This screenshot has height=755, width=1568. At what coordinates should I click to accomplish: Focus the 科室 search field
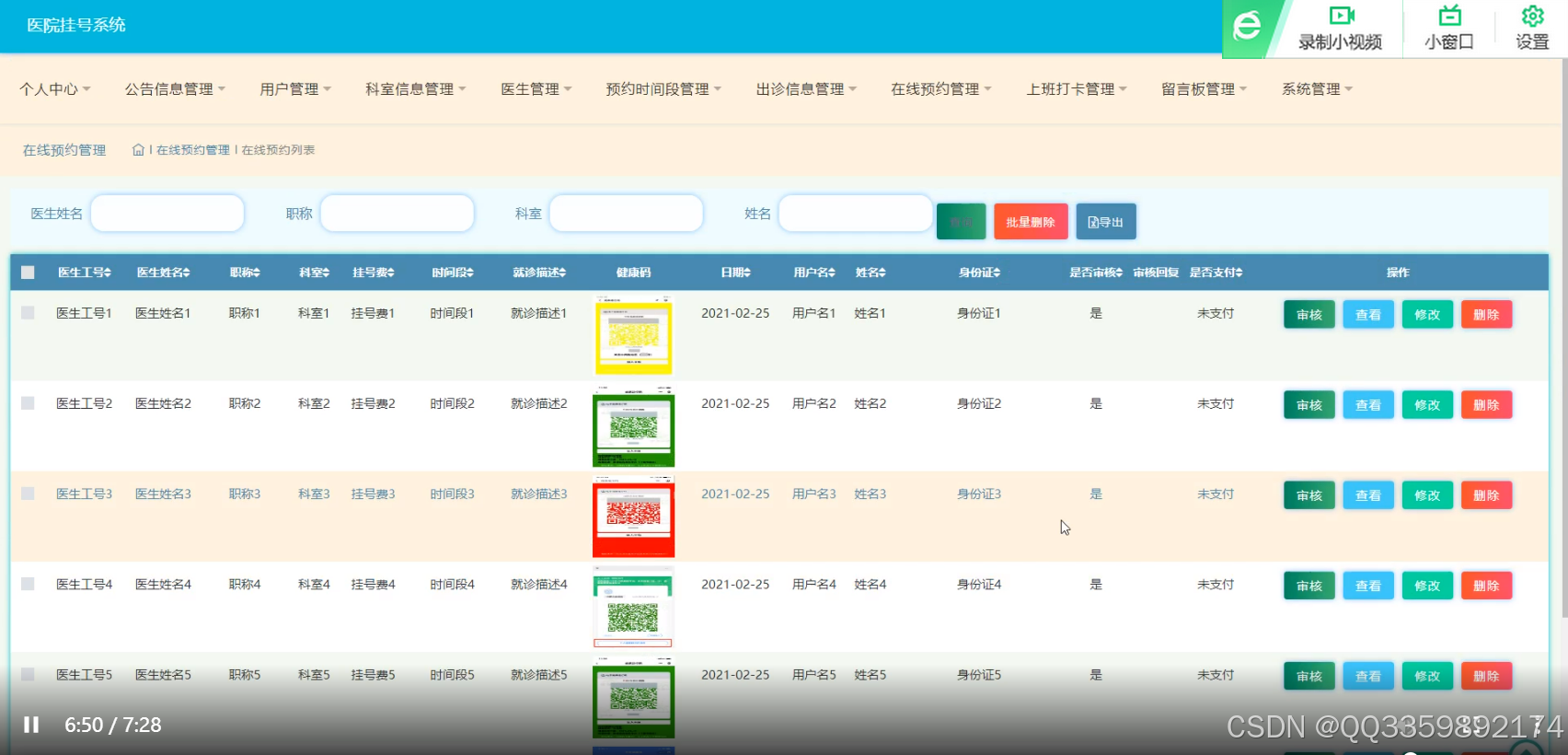click(x=627, y=214)
